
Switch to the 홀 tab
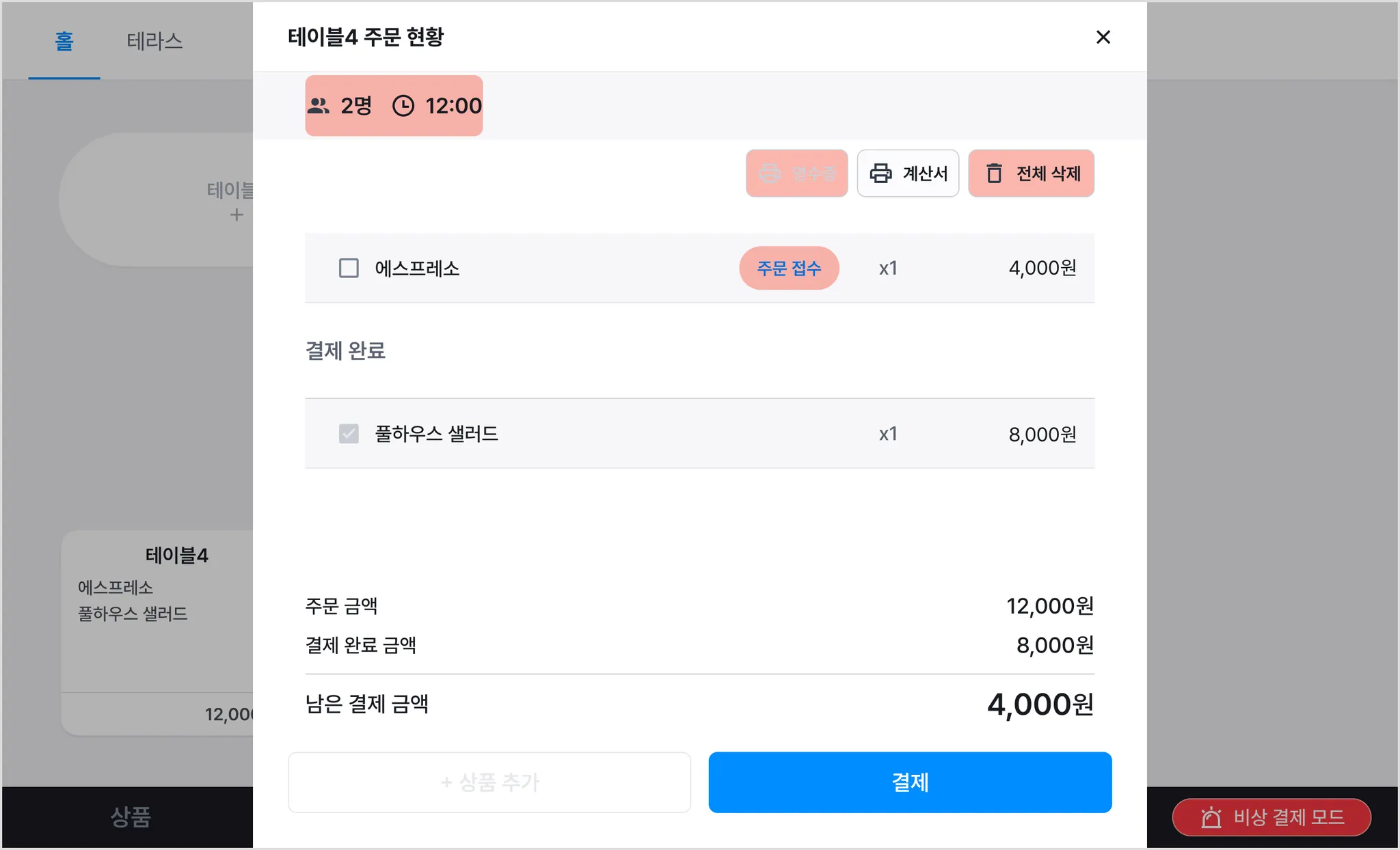64,41
